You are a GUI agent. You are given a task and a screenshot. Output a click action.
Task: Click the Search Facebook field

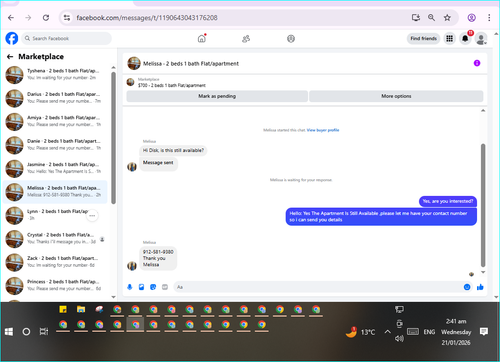click(x=67, y=39)
